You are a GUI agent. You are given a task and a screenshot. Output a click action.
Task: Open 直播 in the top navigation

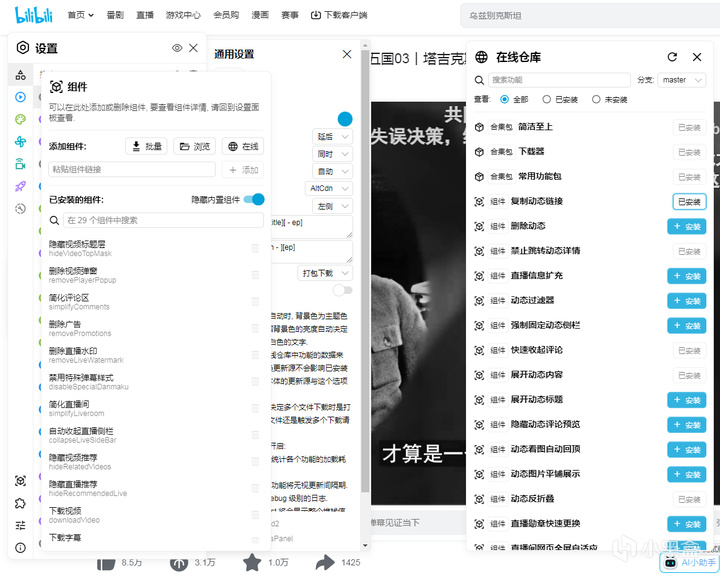click(145, 15)
